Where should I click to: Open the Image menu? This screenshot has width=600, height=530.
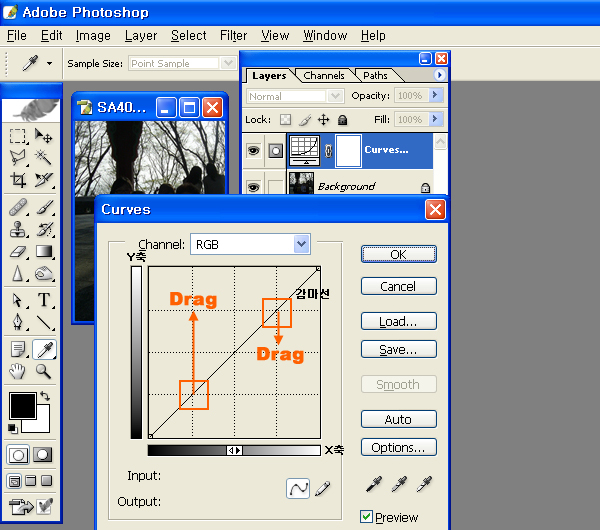click(93, 36)
